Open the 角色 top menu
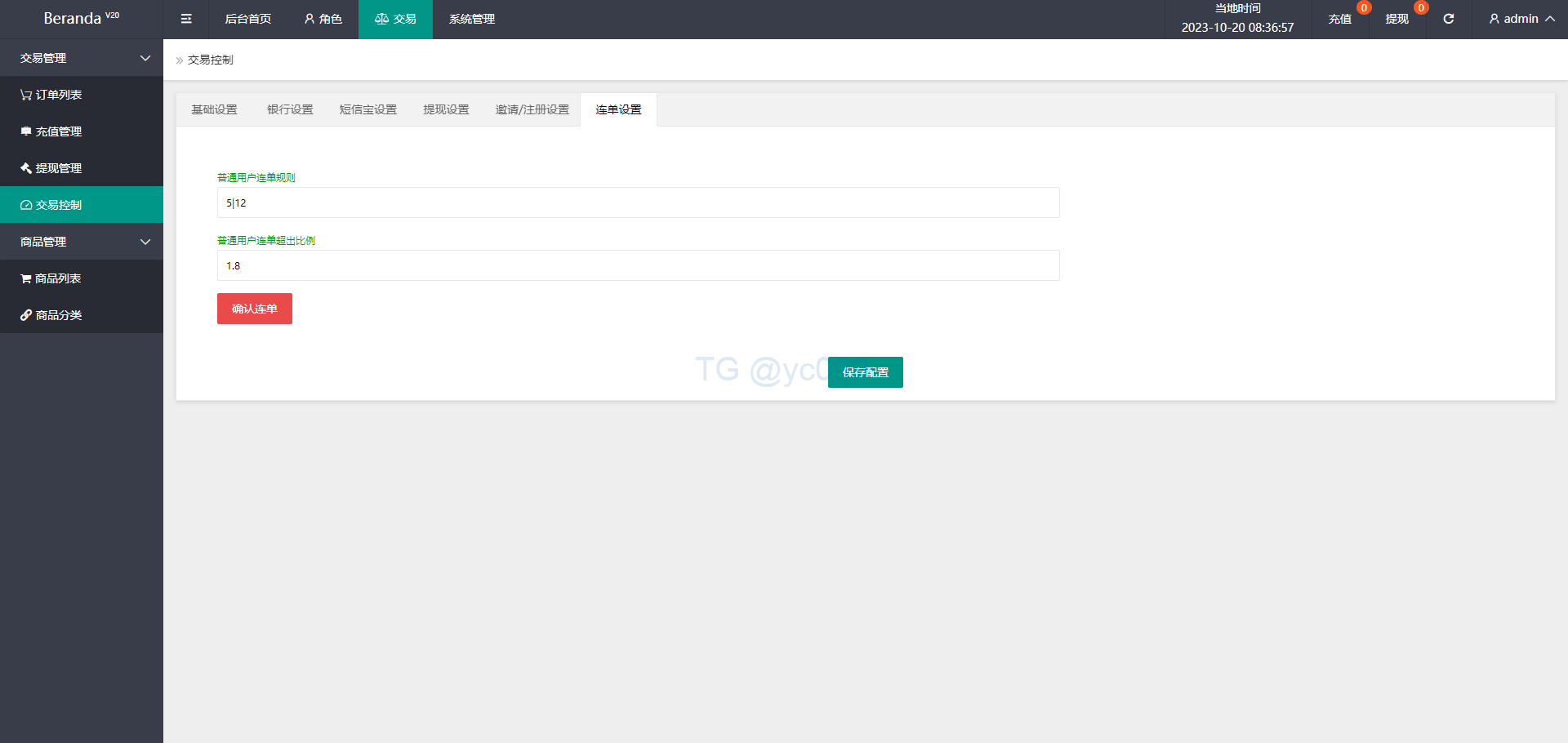Image resolution: width=1568 pixels, height=743 pixels. (x=323, y=19)
